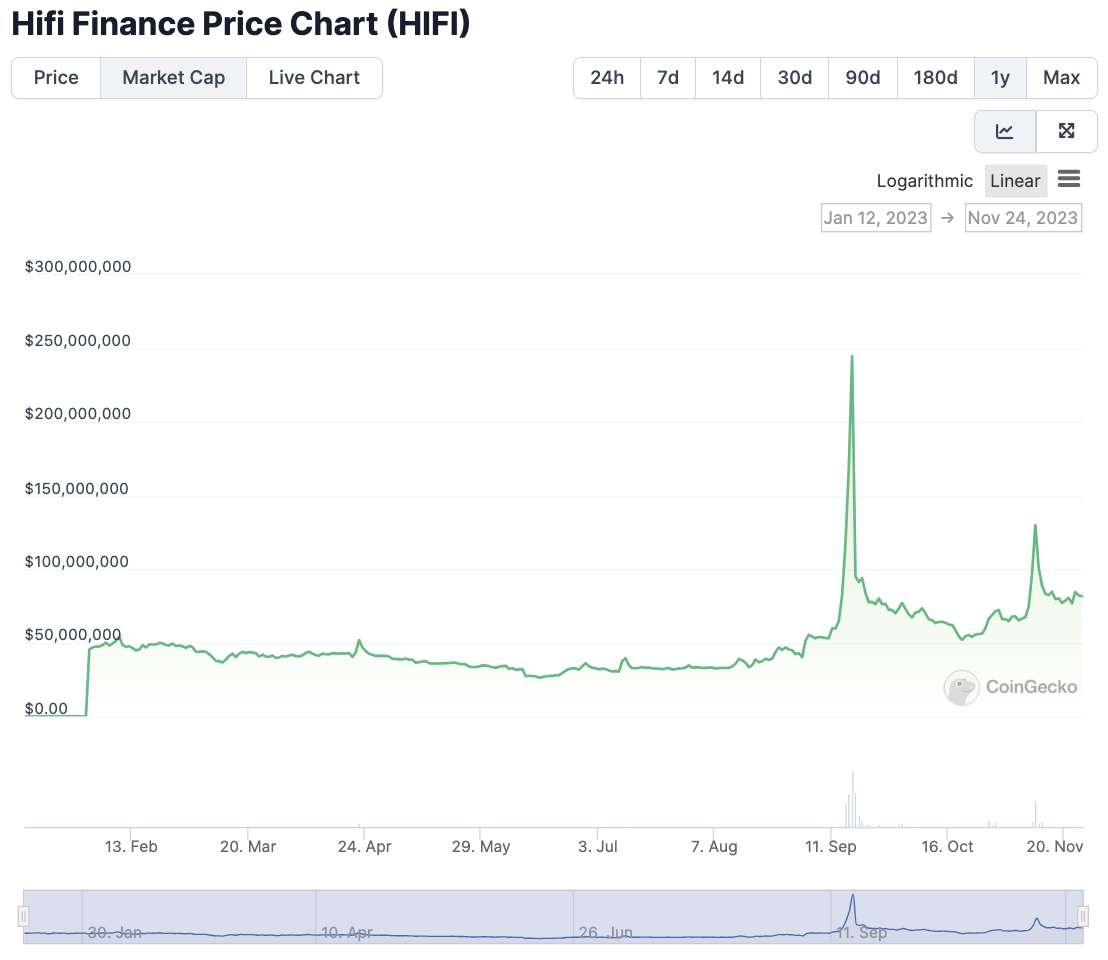The image size is (1108, 960).
Task: Select the 1y time range
Action: [x=1000, y=78]
